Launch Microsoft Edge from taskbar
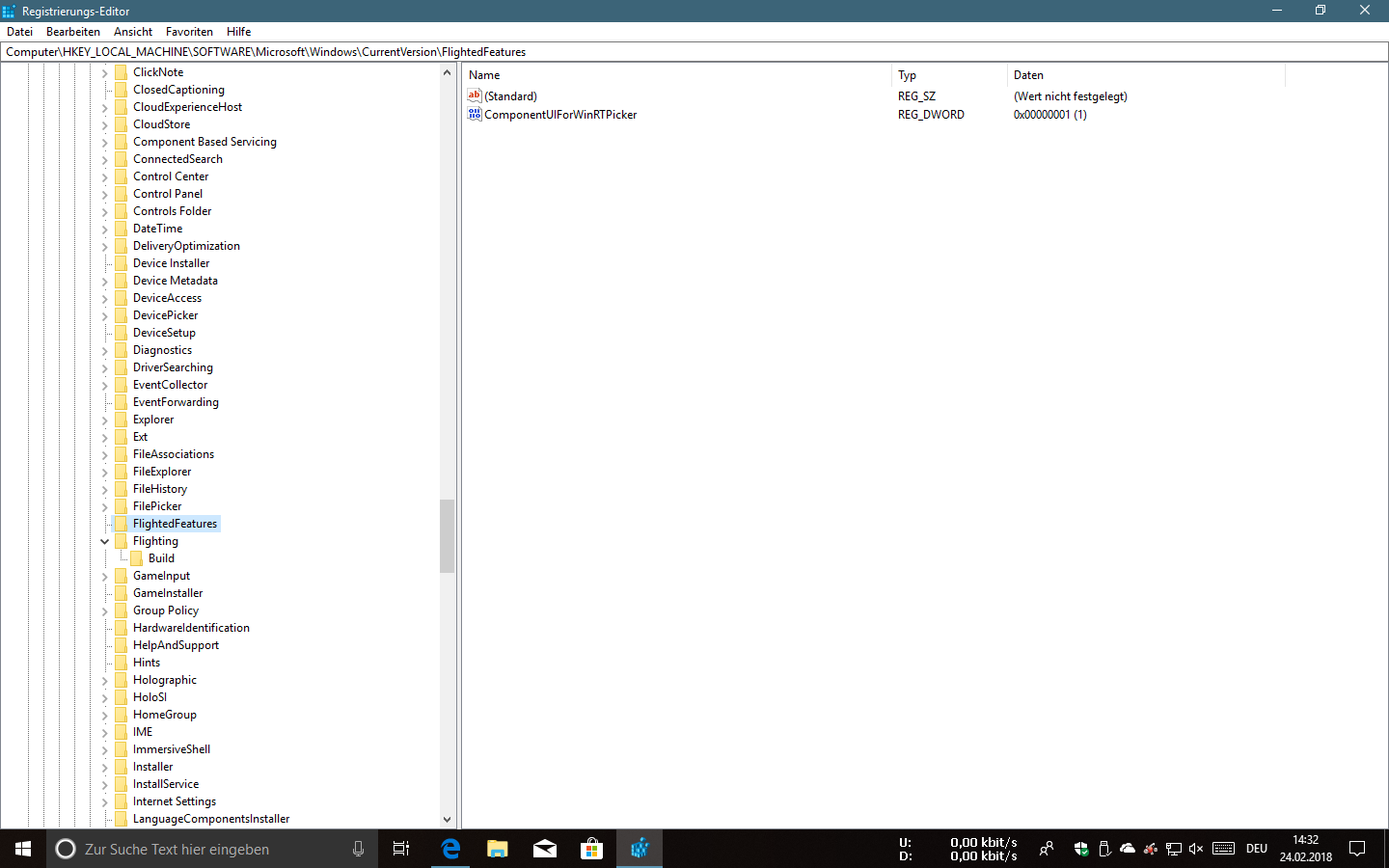This screenshot has height=868, width=1389. point(449,849)
